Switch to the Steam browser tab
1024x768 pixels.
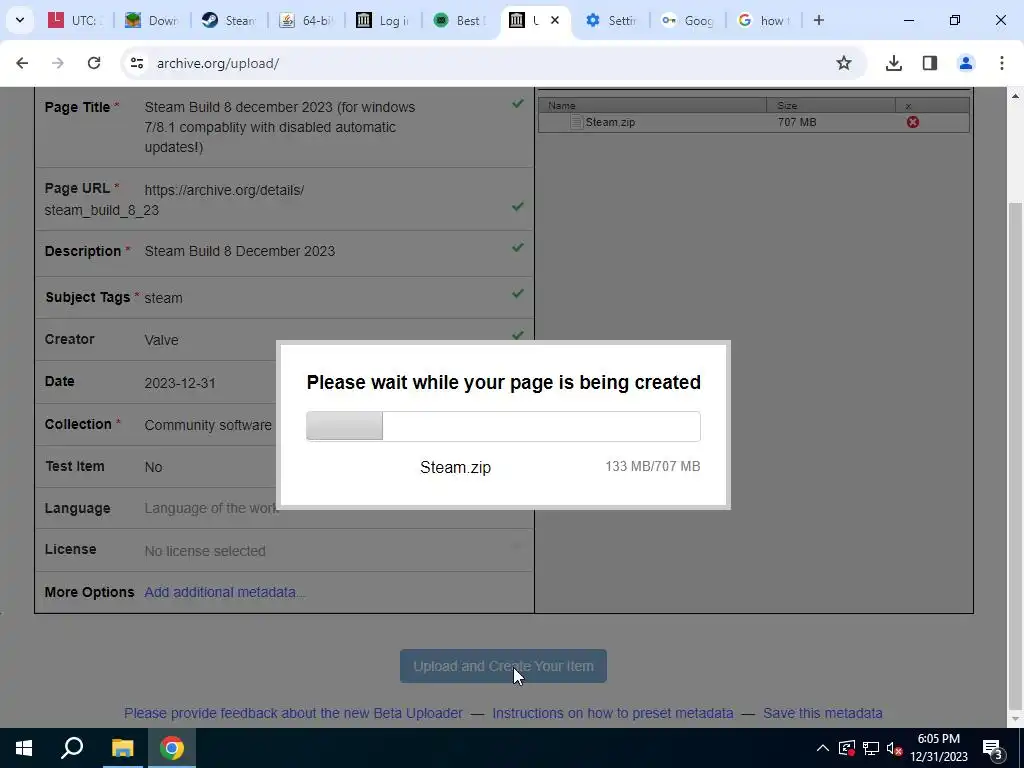[x=229, y=20]
